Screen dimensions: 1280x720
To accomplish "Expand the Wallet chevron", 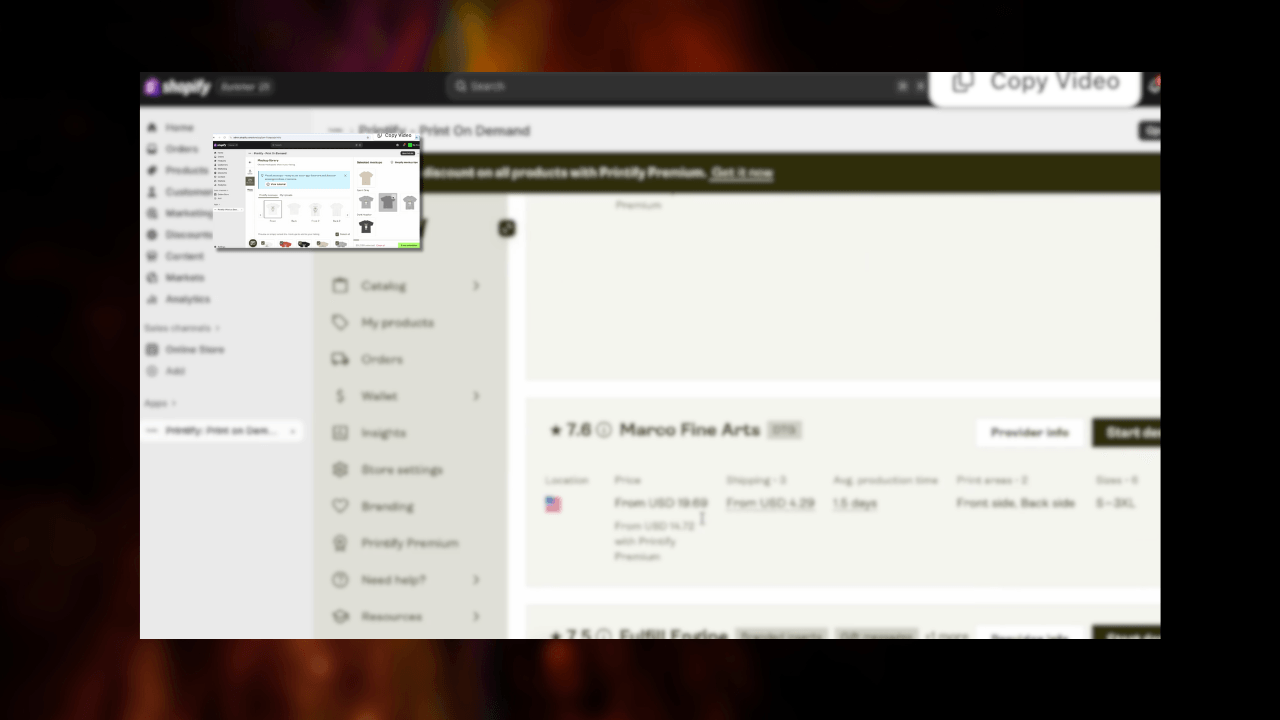I will (476, 396).
